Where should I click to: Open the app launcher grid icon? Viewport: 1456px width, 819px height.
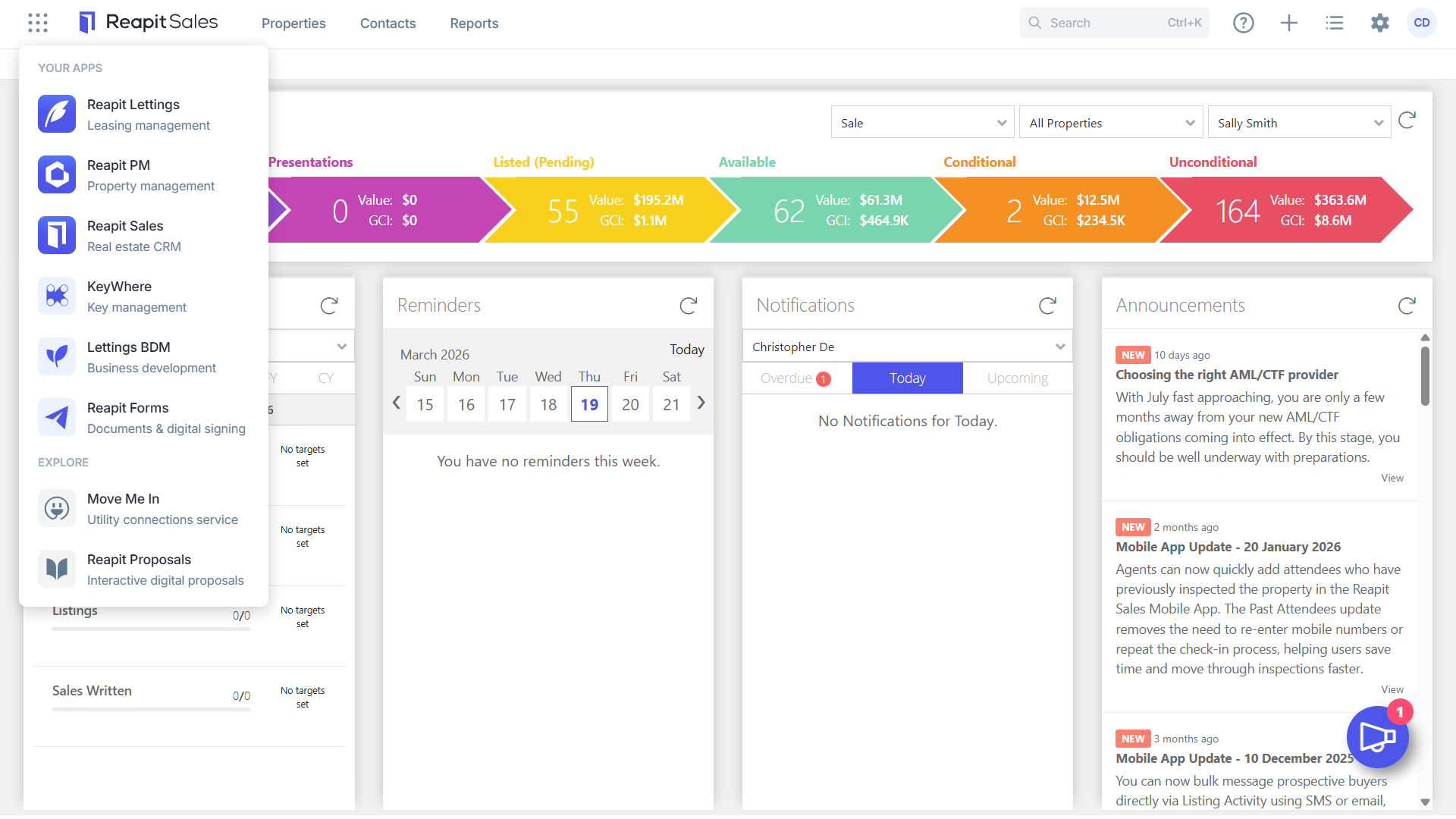[x=38, y=23]
